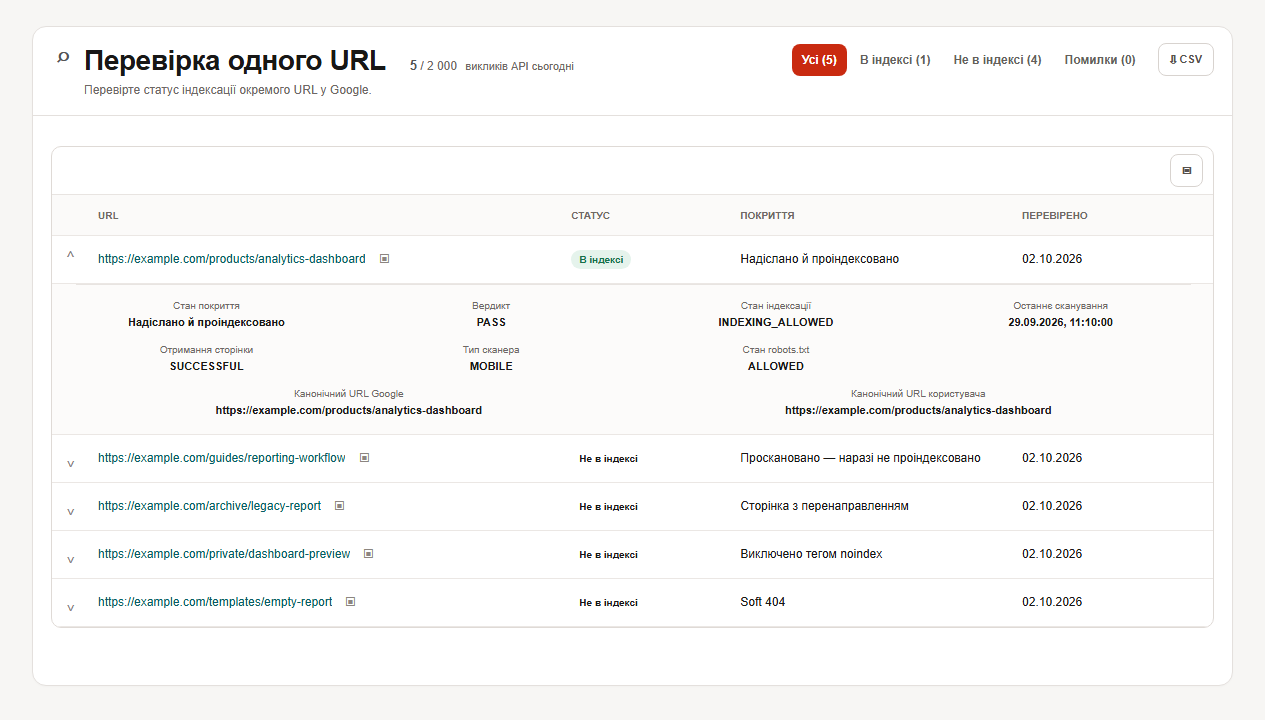Open the archive/legacy-report link

click(210, 506)
